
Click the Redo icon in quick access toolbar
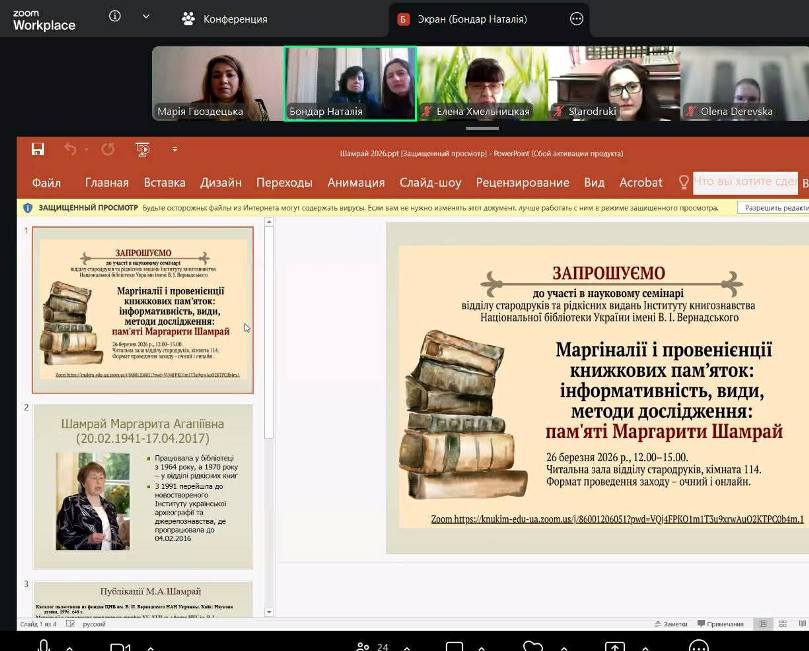pyautogui.click(x=107, y=150)
